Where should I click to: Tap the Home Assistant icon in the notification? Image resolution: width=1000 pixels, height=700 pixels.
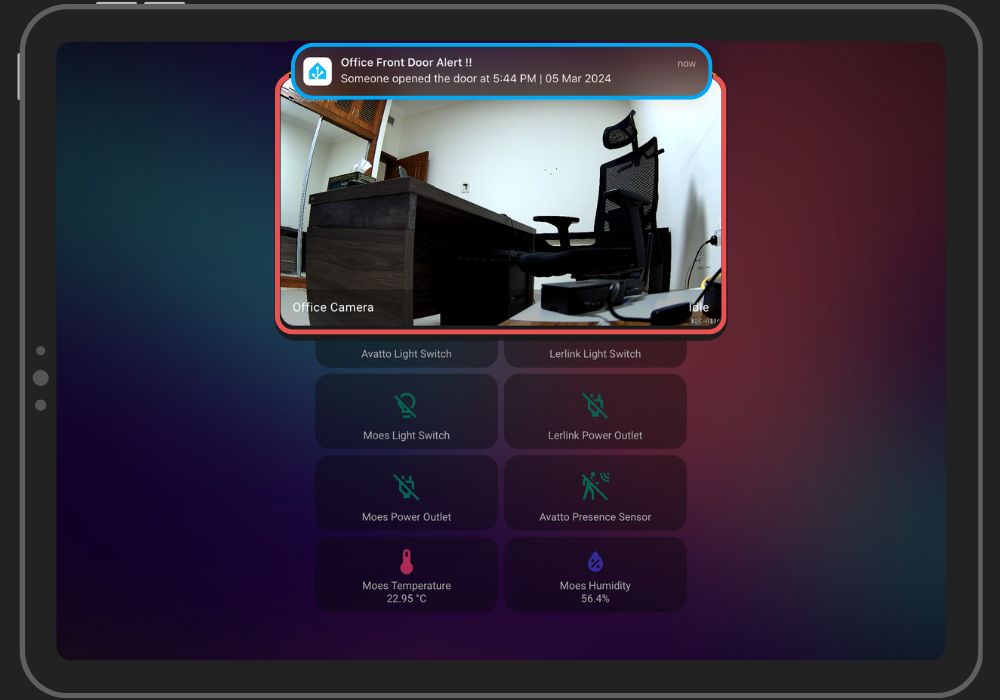tap(318, 71)
